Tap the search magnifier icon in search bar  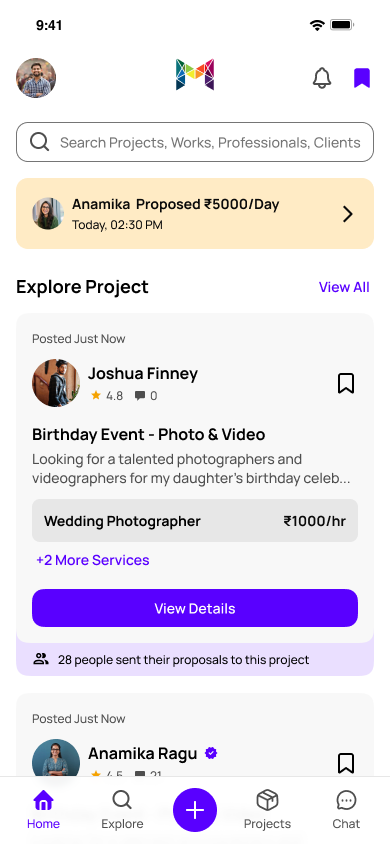click(39, 142)
